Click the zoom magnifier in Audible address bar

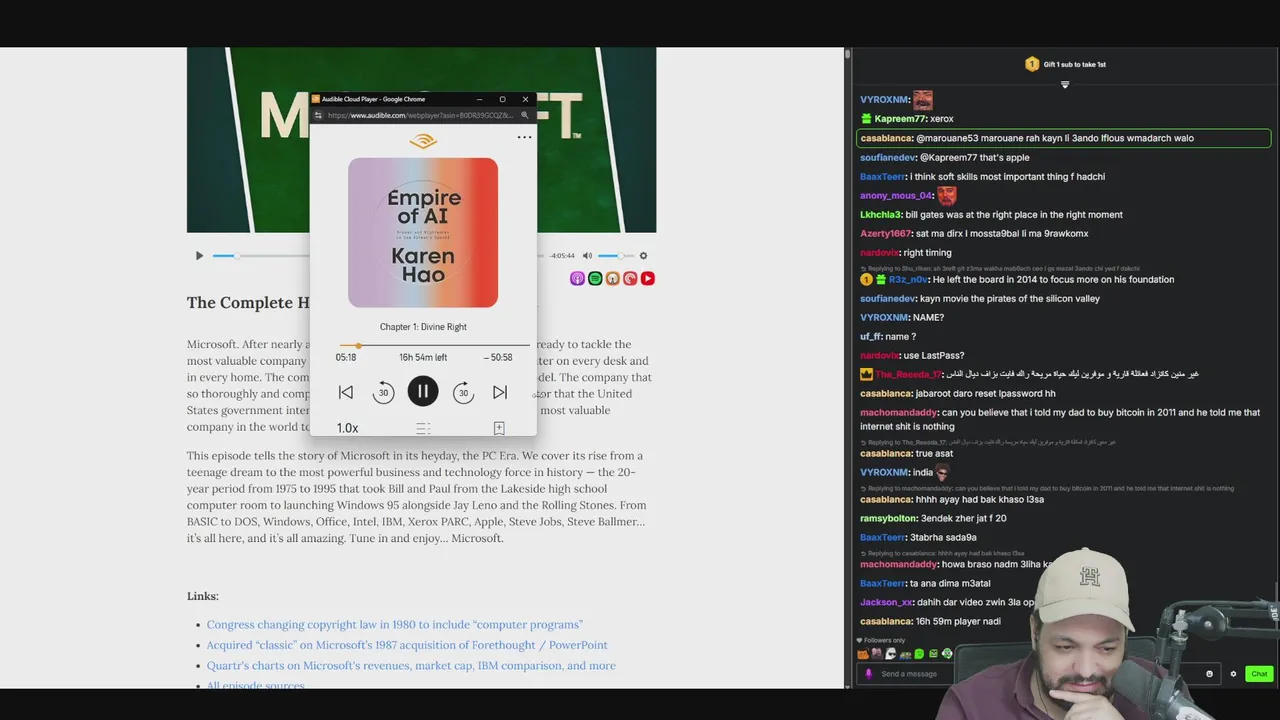(524, 115)
